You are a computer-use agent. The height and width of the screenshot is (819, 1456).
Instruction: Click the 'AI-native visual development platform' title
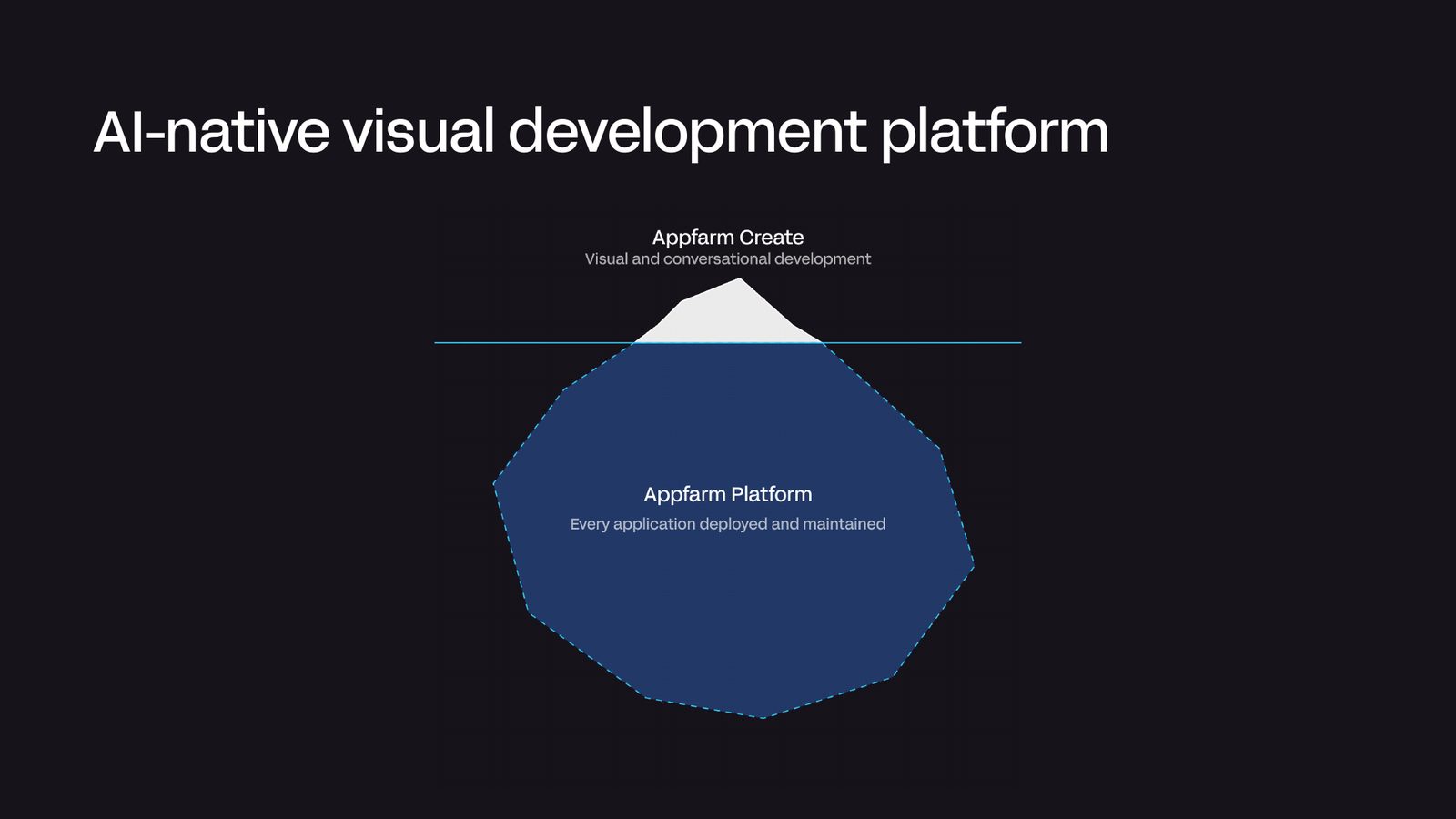pyautogui.click(x=601, y=133)
